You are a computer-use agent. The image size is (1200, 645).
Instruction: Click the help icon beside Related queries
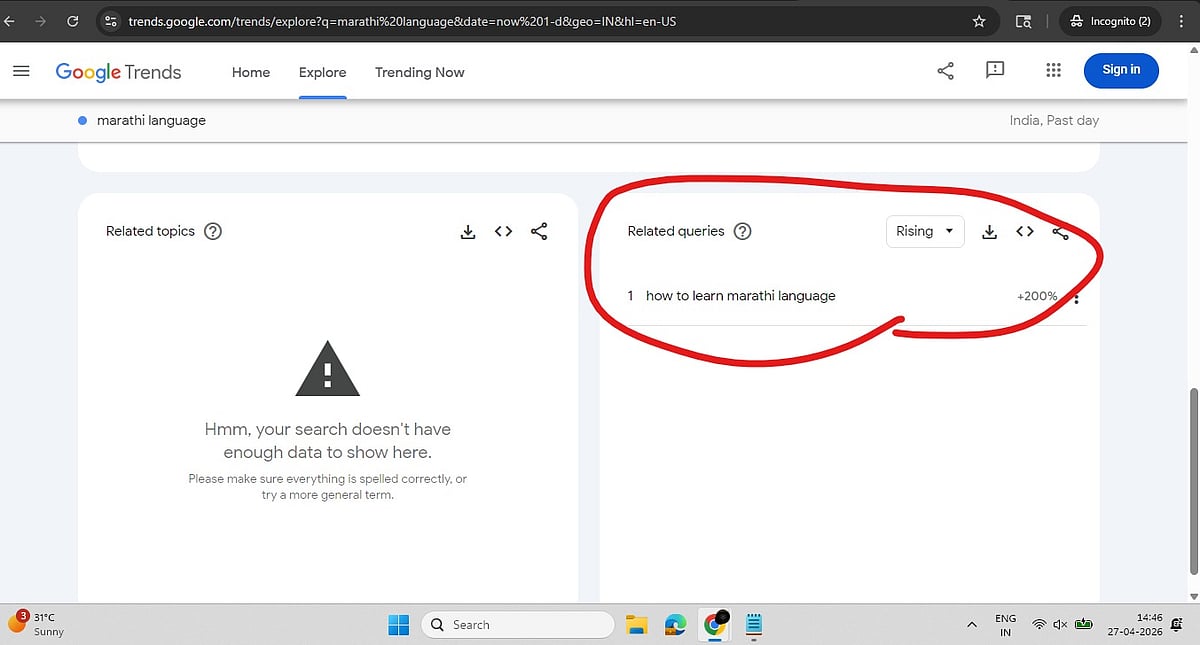742,231
